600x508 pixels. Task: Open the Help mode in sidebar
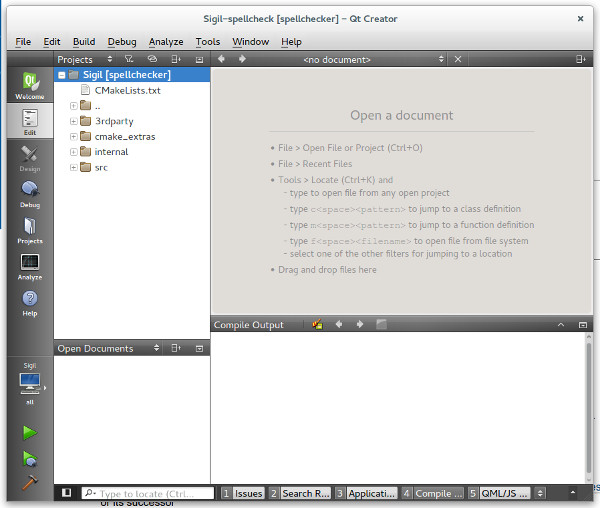30,303
